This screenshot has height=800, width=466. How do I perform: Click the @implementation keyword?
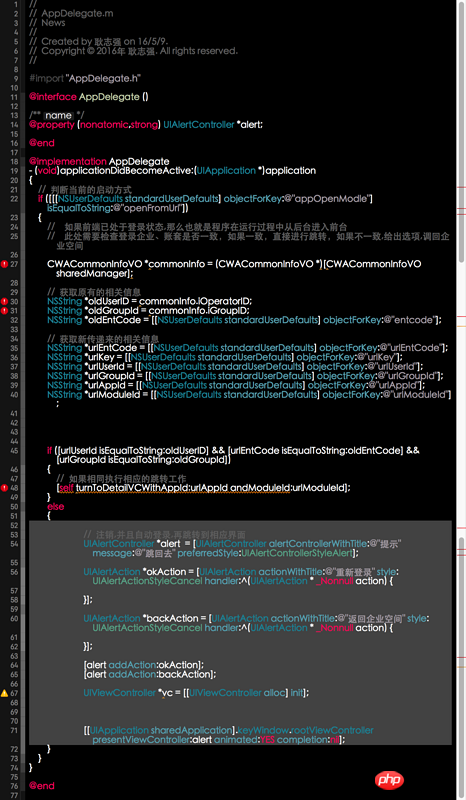coord(68,161)
